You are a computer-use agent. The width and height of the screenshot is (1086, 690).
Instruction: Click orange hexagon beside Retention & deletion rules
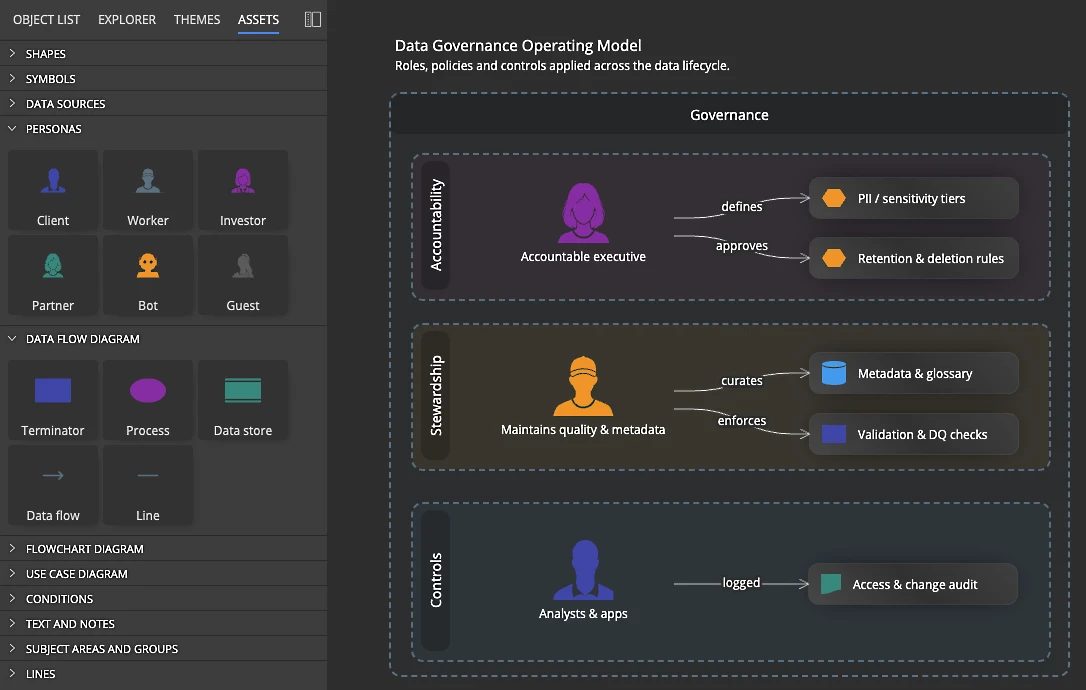coord(834,258)
